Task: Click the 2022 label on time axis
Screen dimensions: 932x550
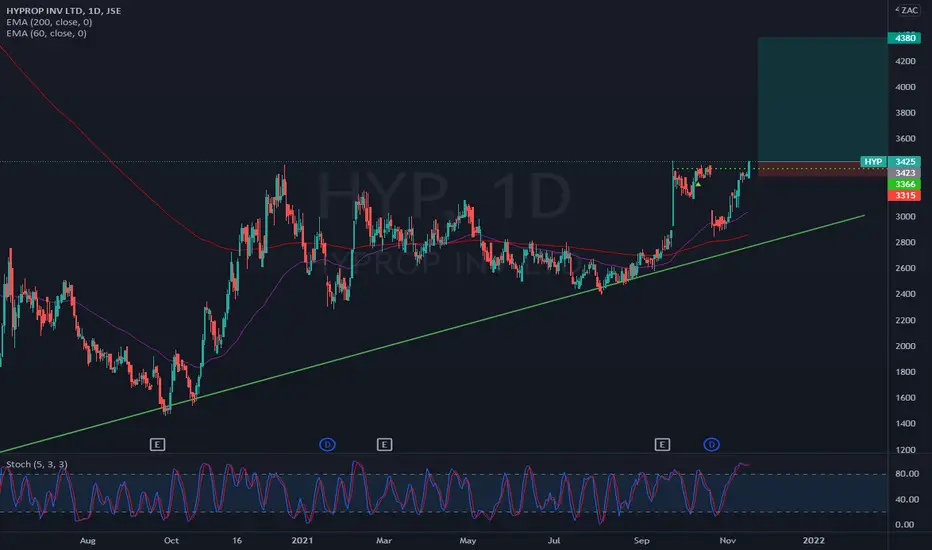Action: click(814, 540)
